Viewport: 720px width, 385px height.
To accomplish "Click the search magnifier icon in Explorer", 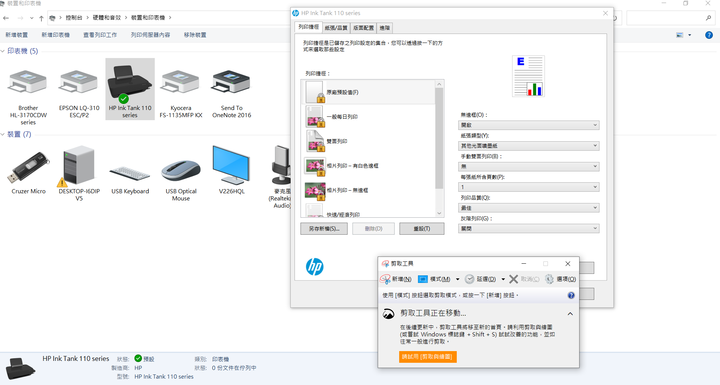I will [709, 18].
